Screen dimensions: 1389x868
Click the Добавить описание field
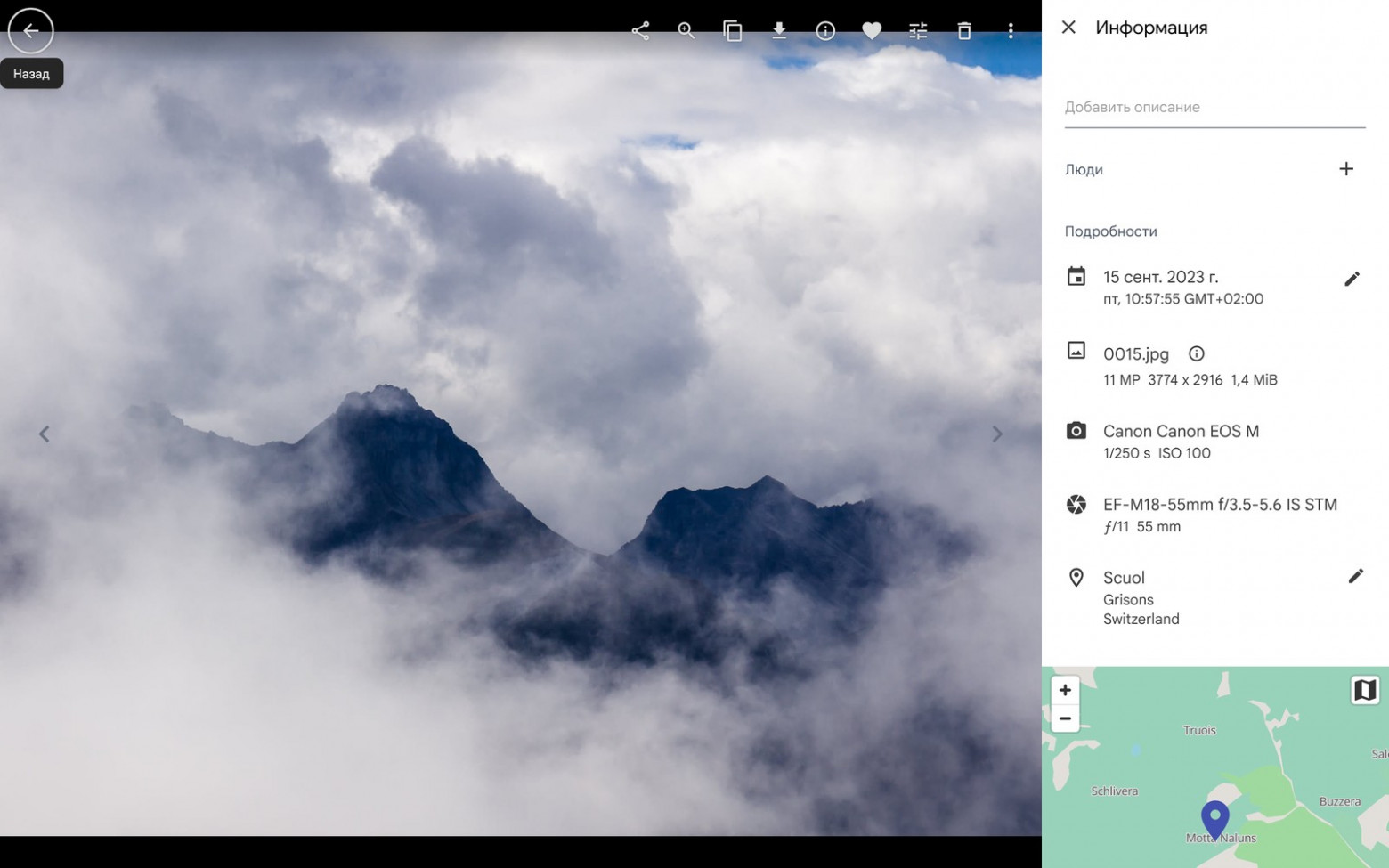pyautogui.click(x=1214, y=107)
